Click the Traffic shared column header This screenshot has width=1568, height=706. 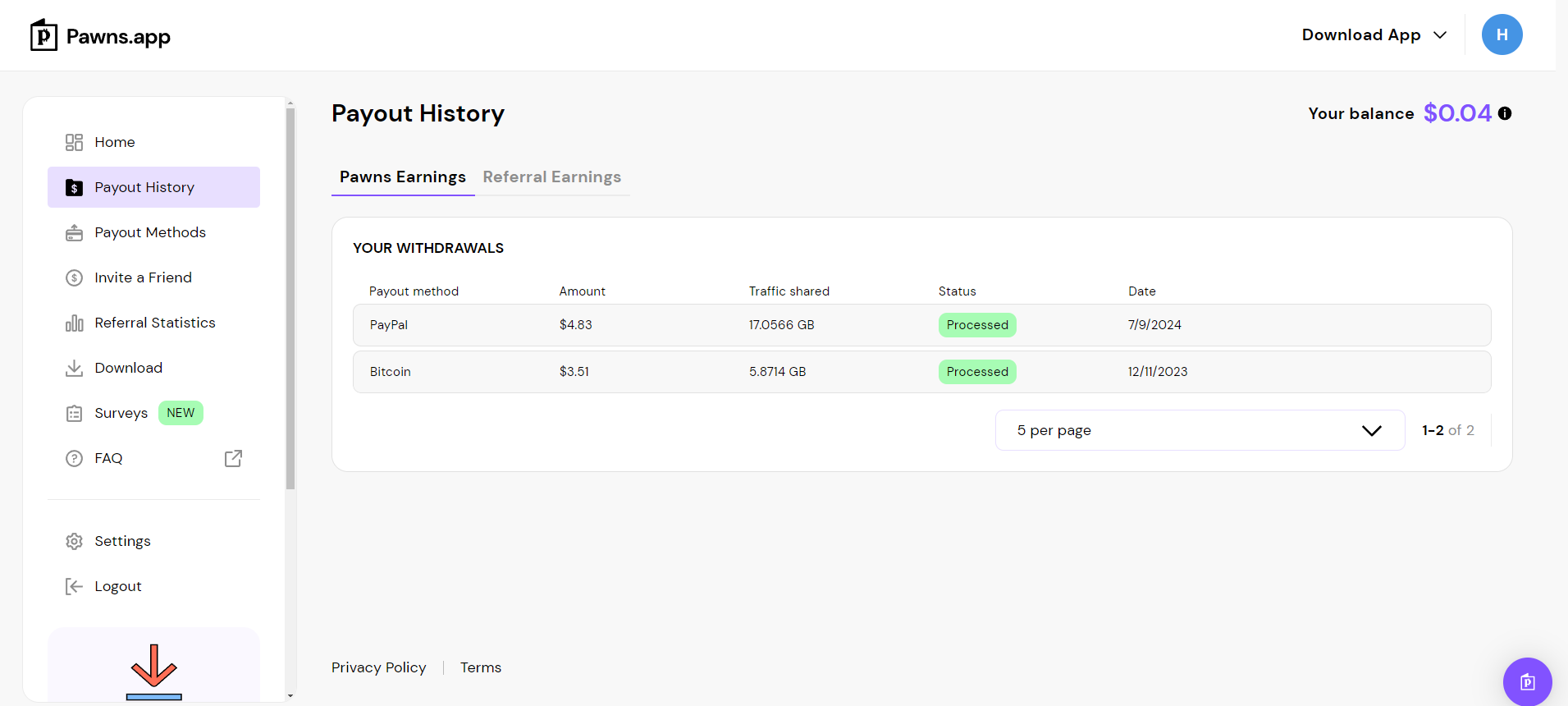pos(789,291)
